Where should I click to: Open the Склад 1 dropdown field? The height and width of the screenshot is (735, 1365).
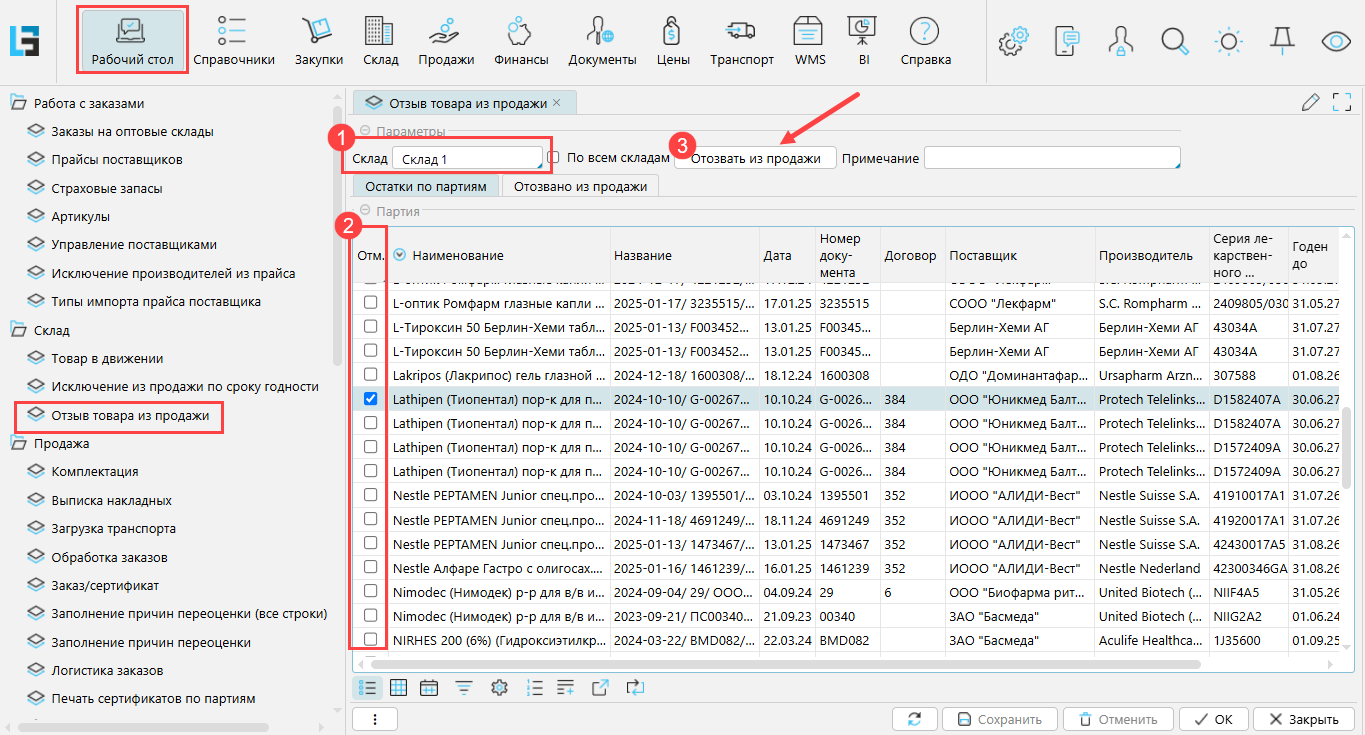[467, 159]
